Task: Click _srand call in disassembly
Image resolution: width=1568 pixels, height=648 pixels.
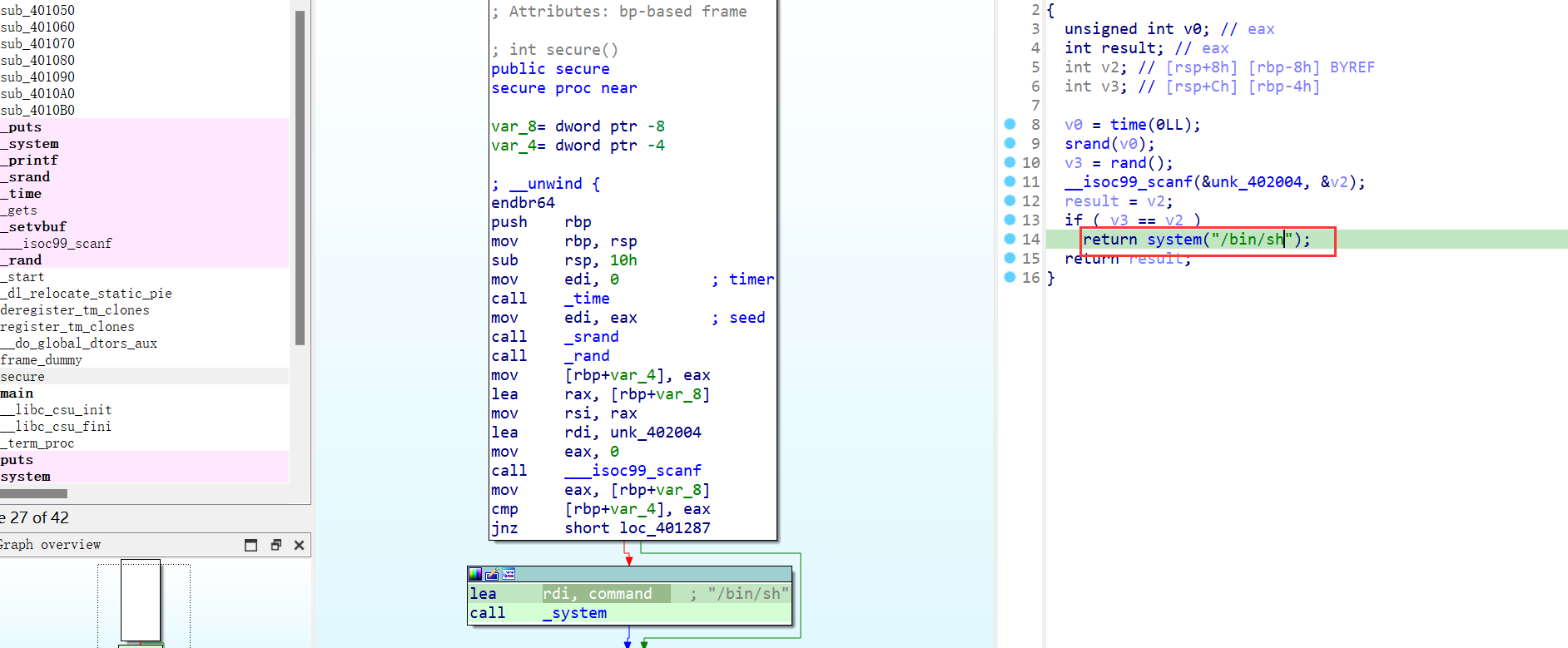Action: click(x=592, y=336)
